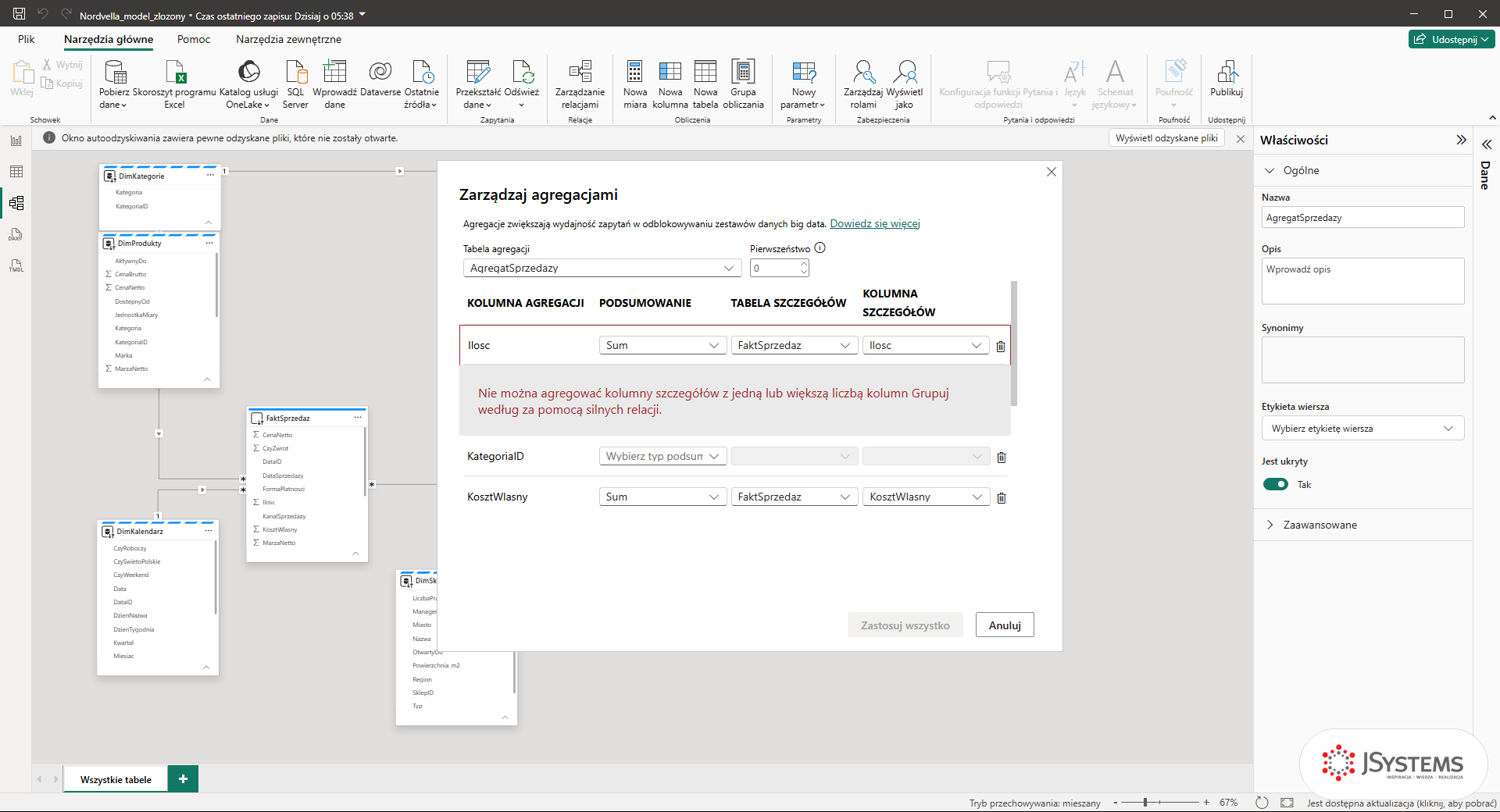Open Pobierz dane ribbon button
The width and height of the screenshot is (1500, 812).
pos(114,84)
